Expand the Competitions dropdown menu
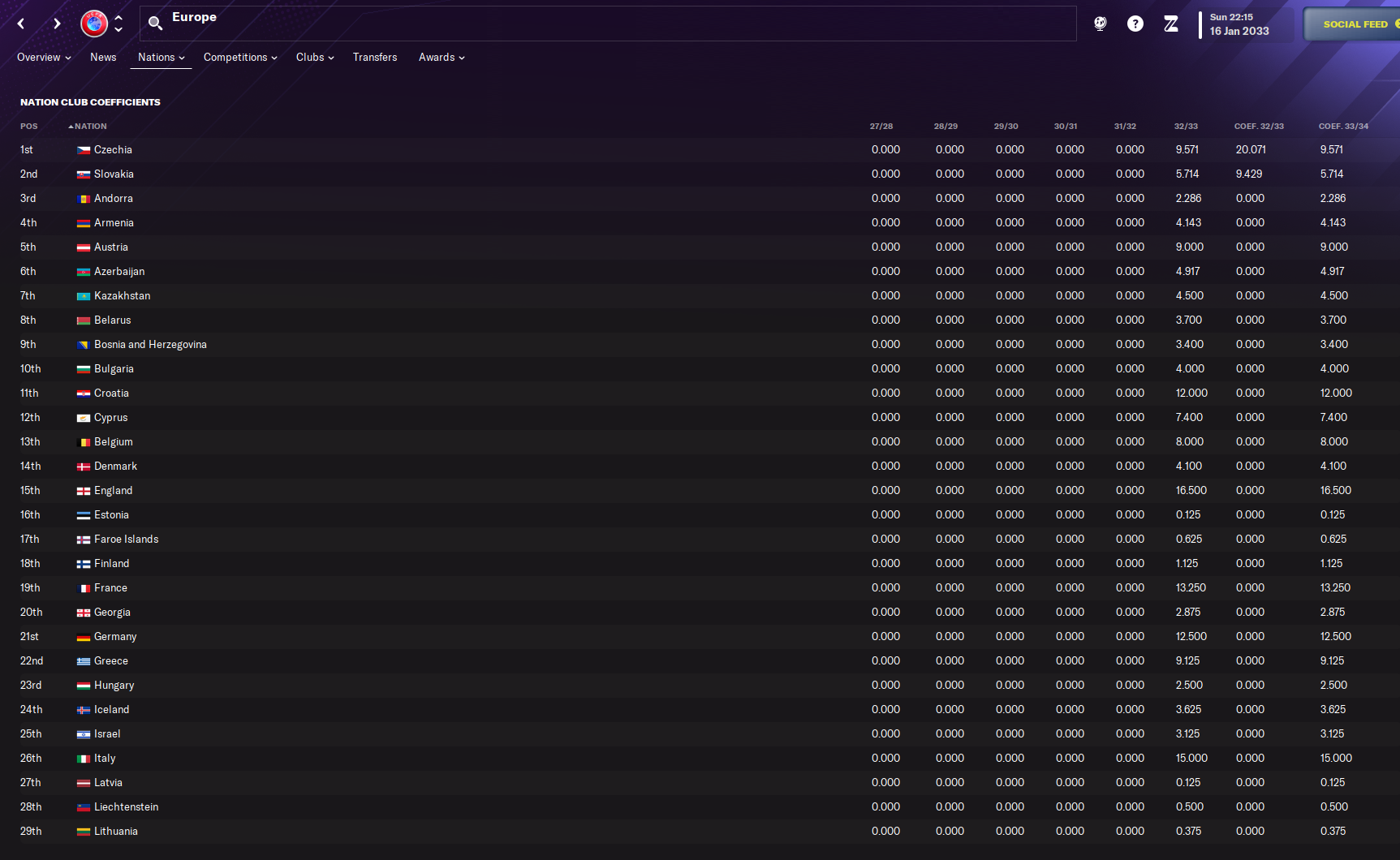Screen dimensions: 1400x860 coord(240,58)
